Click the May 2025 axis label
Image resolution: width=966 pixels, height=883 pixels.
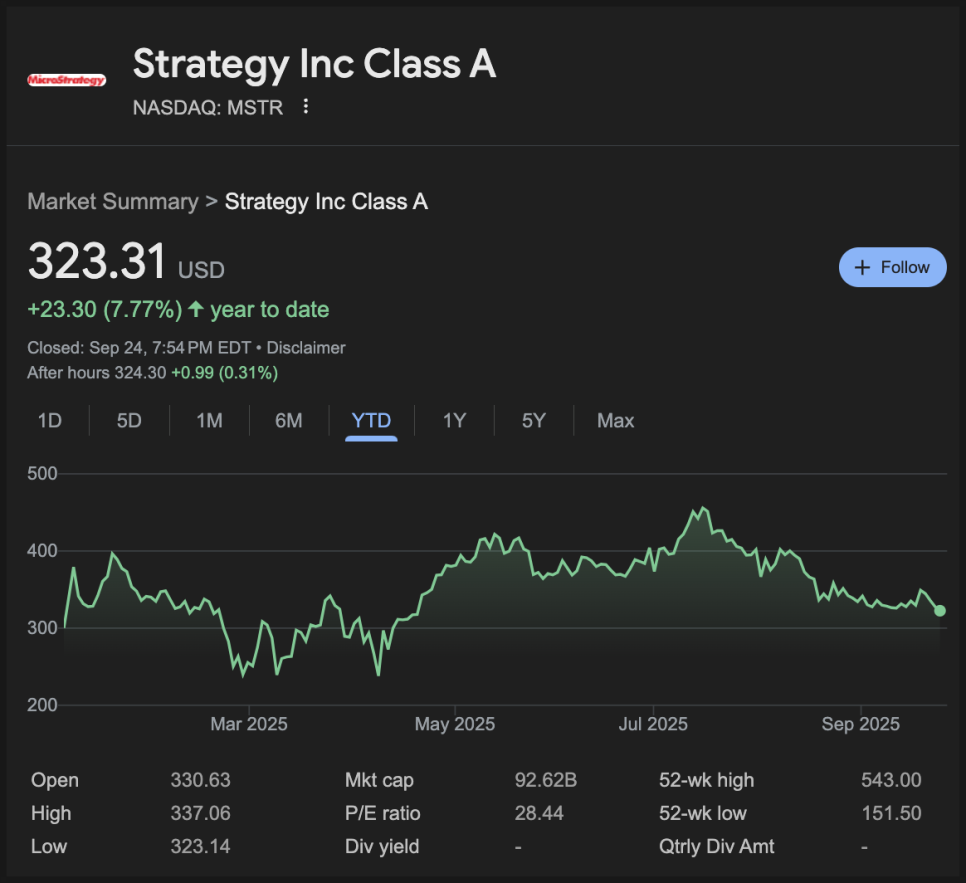click(x=455, y=723)
